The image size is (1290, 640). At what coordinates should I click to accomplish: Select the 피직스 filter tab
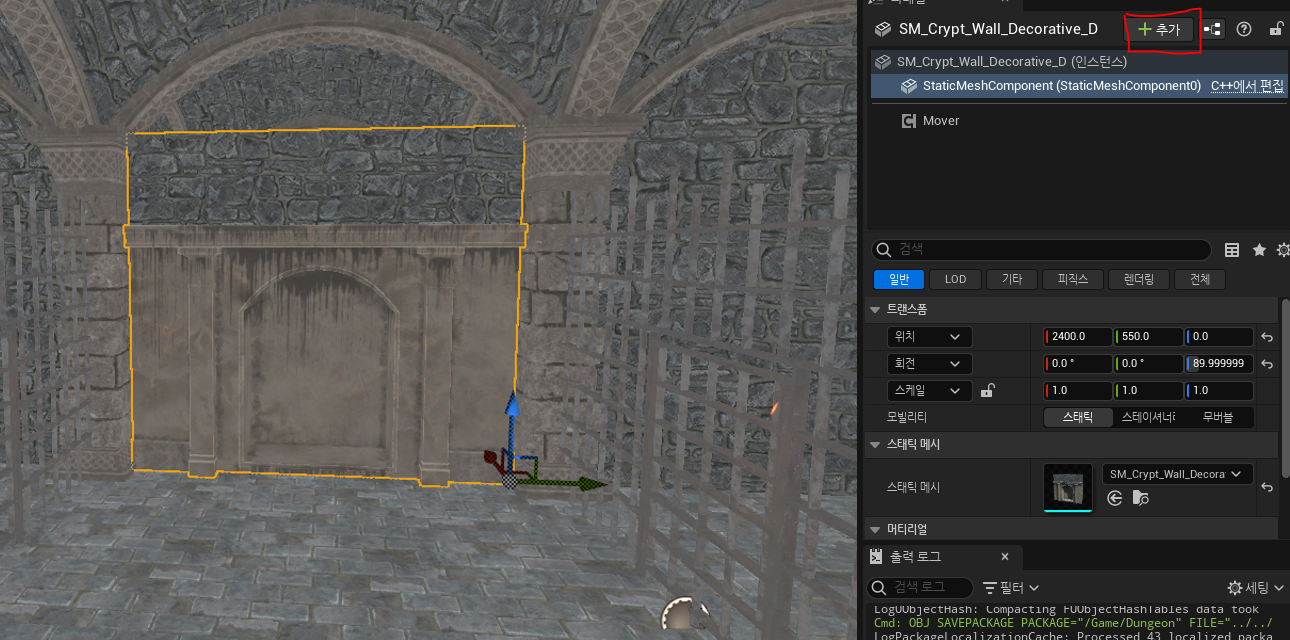(1072, 280)
